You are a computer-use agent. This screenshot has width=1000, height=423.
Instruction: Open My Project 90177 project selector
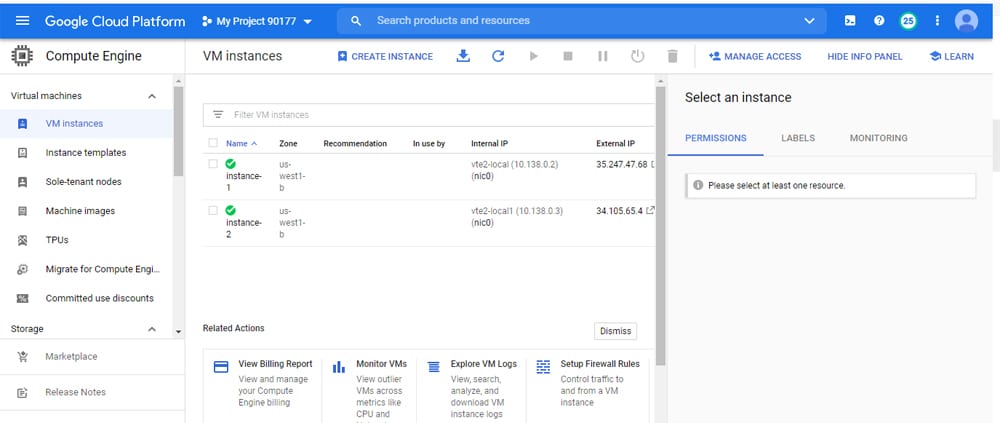pos(257,20)
